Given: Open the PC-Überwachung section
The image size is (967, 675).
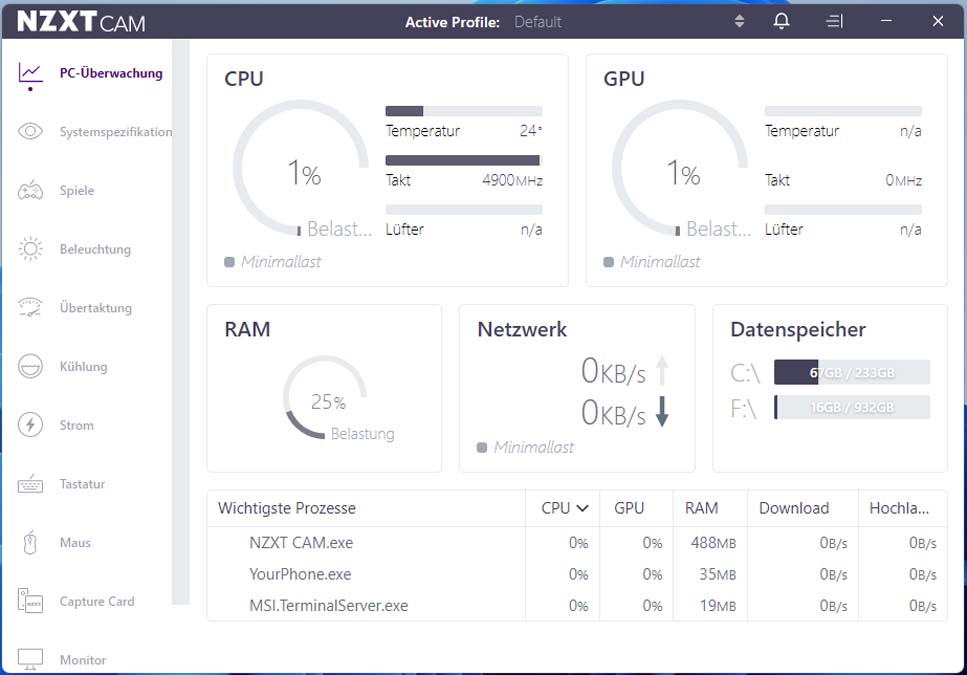Looking at the screenshot, I should (x=111, y=73).
